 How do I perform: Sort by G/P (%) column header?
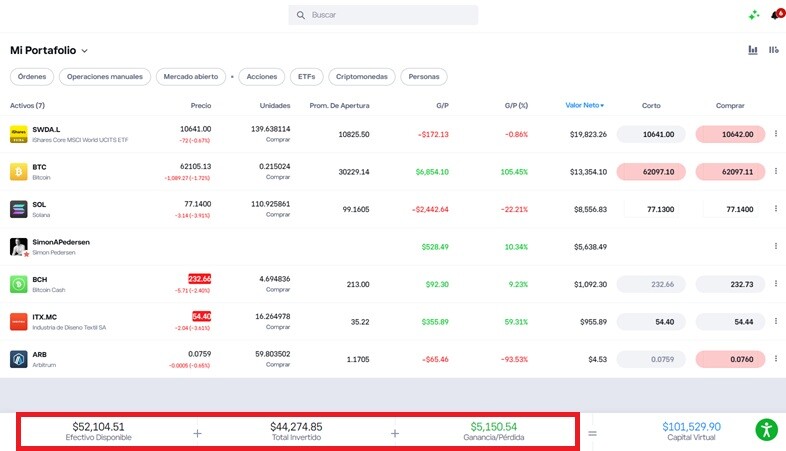(x=516, y=106)
